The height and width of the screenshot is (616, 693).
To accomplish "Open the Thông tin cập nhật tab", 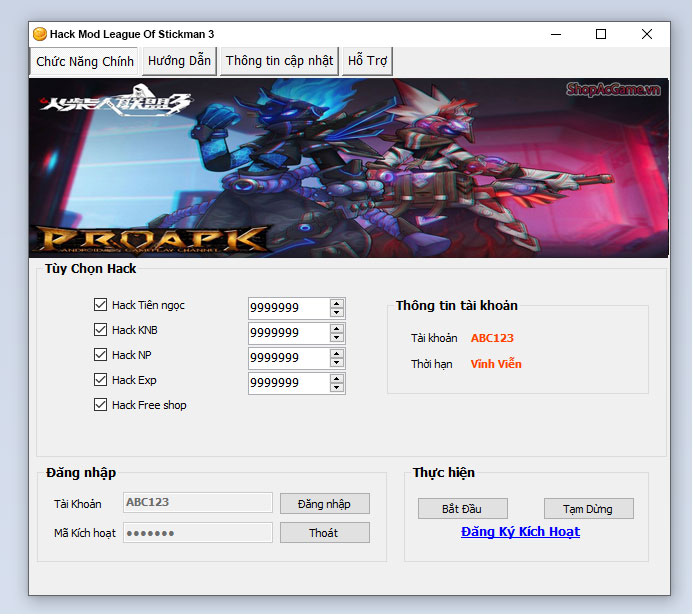I will pyautogui.click(x=279, y=61).
